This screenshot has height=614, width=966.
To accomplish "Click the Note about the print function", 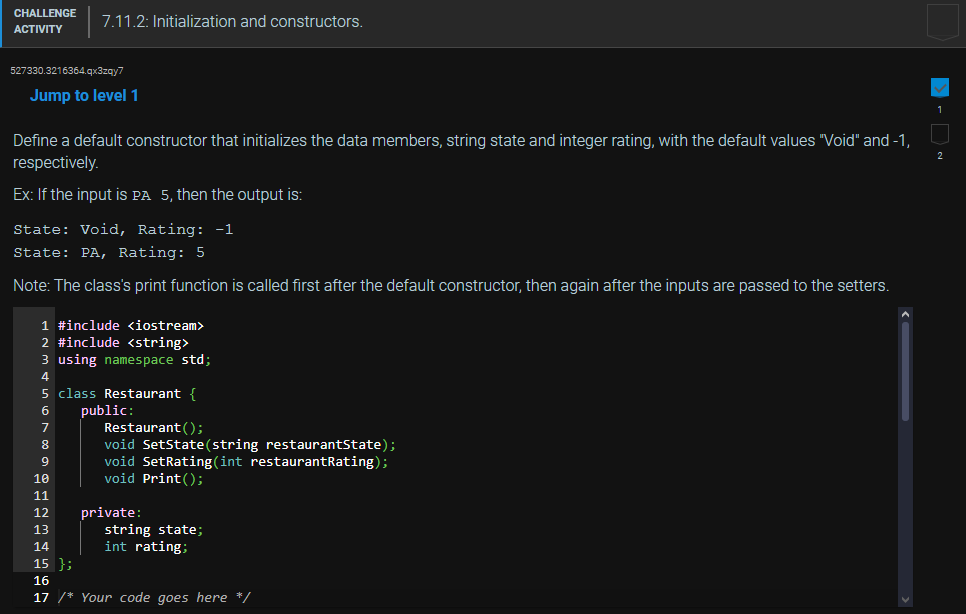I will [300, 285].
